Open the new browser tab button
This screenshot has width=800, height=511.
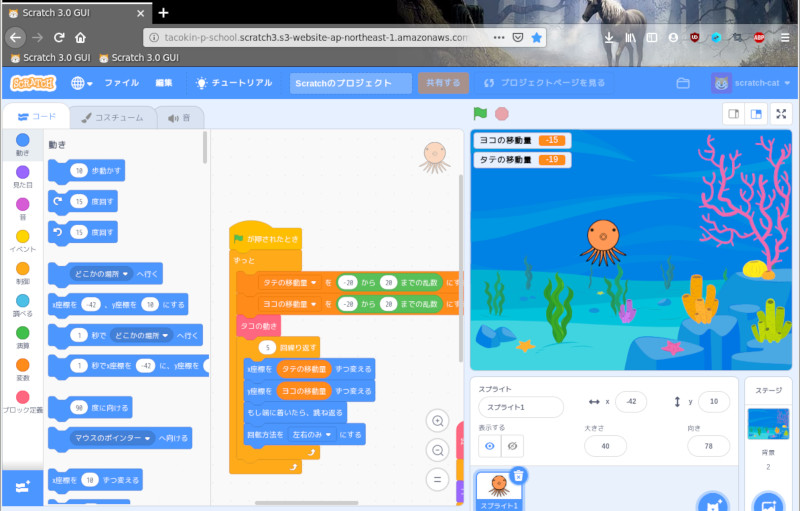pyautogui.click(x=163, y=13)
